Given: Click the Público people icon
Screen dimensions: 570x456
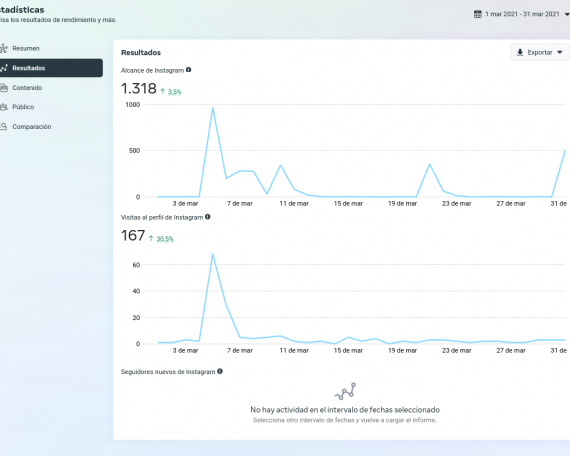Looking at the screenshot, I should pos(4,107).
